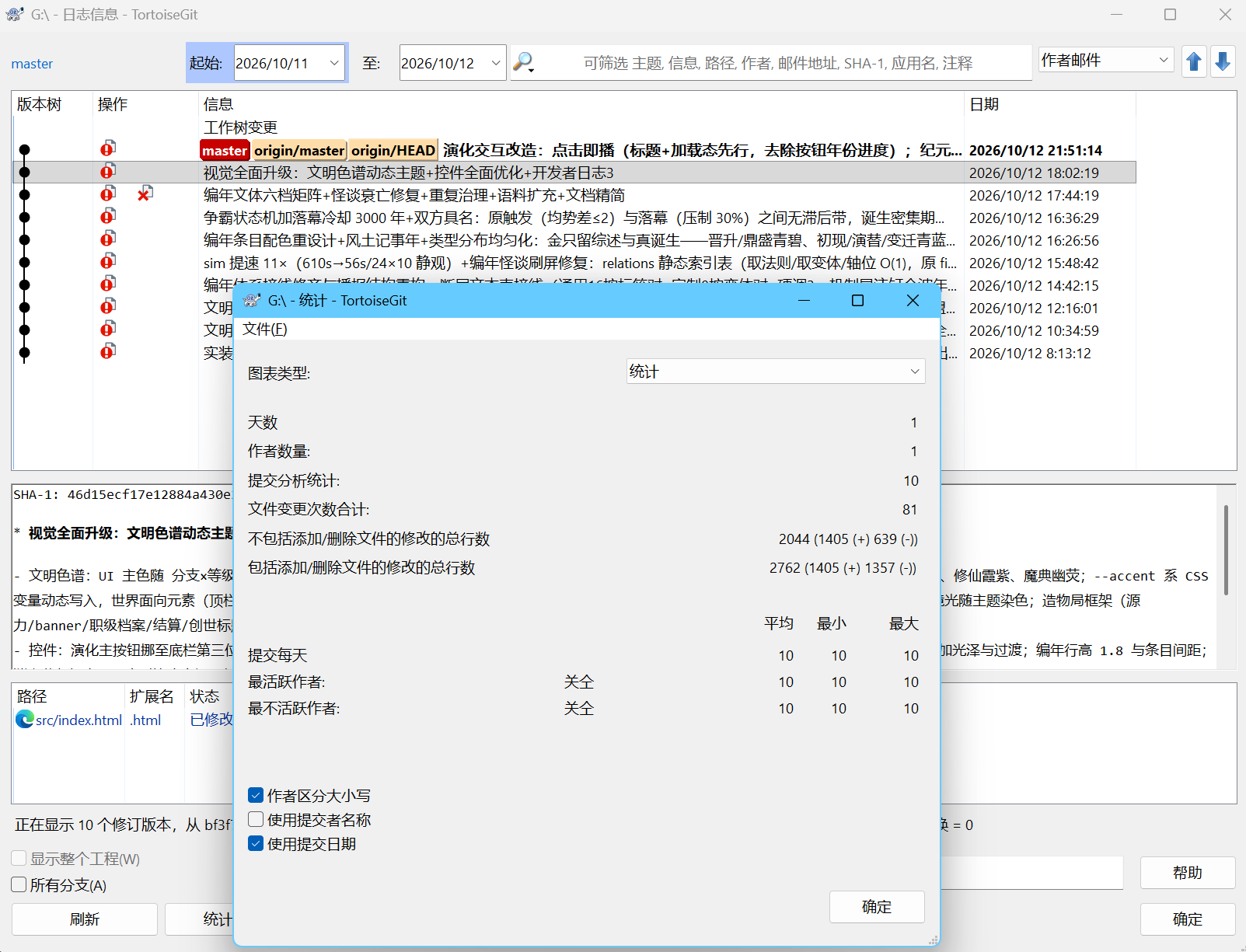The image size is (1246, 952).
Task: Click the origin/HEAD ref label
Action: [x=393, y=150]
